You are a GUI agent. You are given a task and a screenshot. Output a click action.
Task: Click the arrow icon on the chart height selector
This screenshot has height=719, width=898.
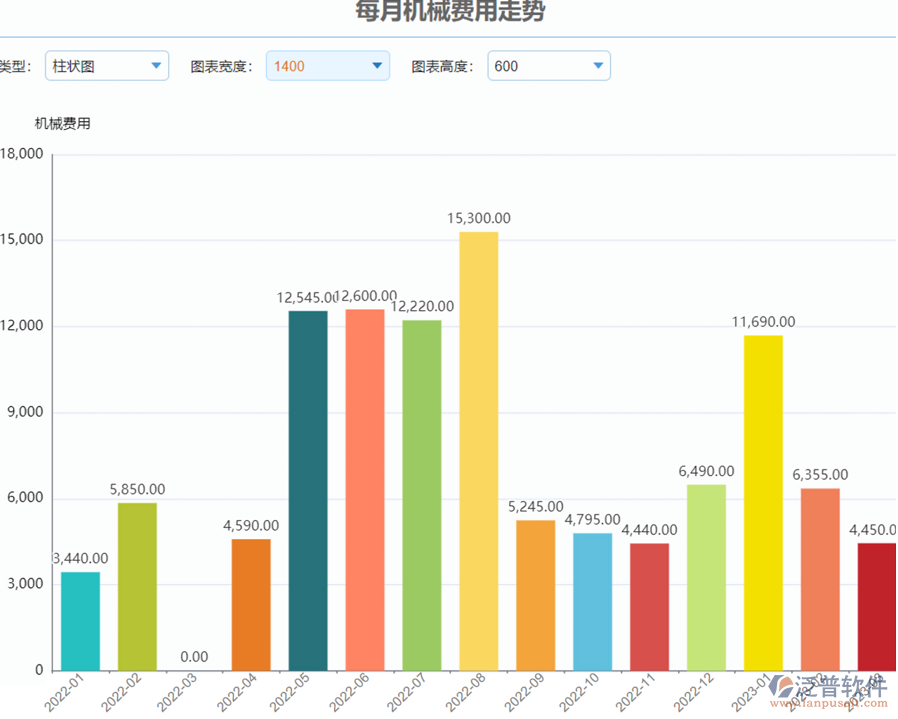click(597, 65)
